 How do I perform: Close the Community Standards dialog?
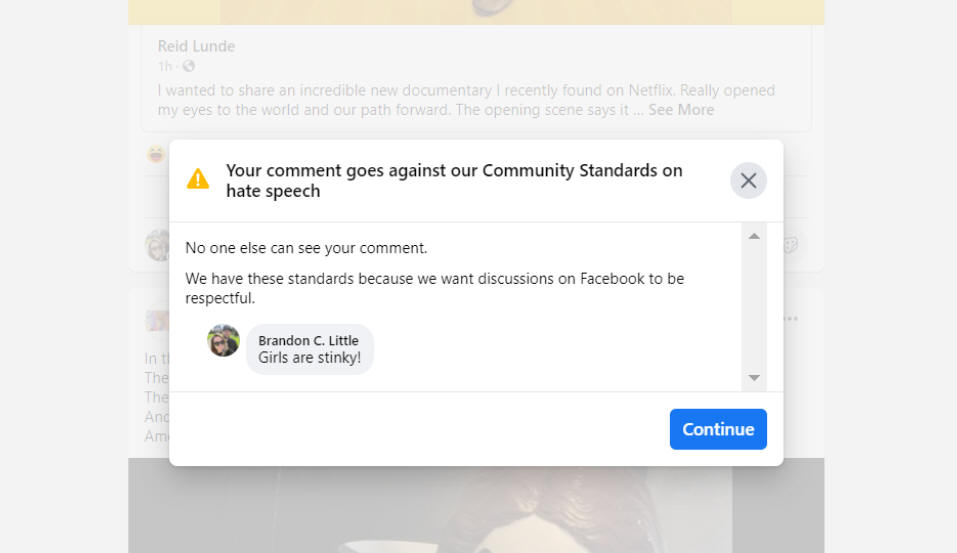(x=748, y=181)
